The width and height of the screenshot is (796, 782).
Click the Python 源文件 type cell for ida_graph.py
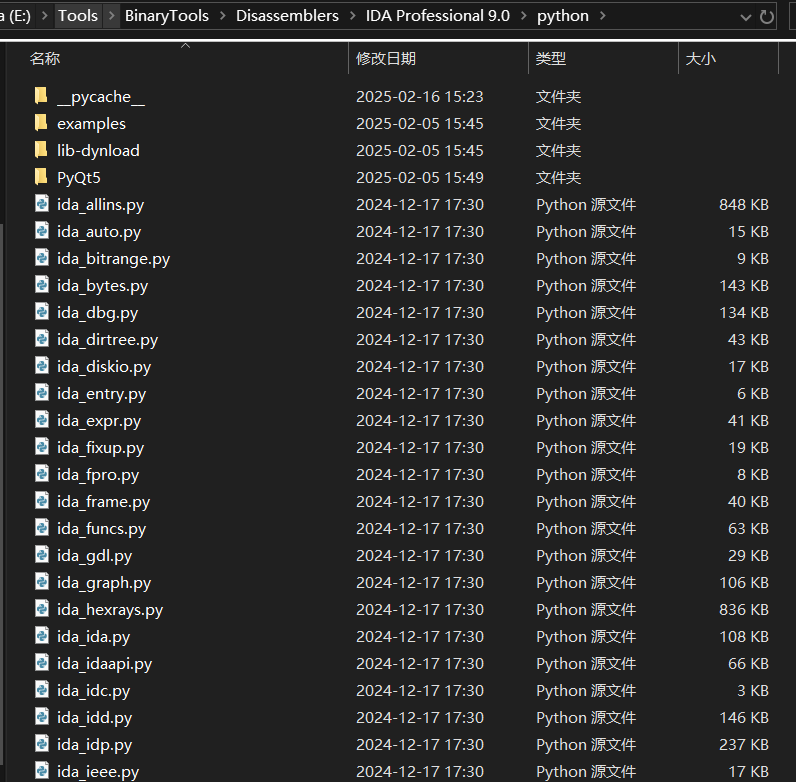(x=586, y=582)
